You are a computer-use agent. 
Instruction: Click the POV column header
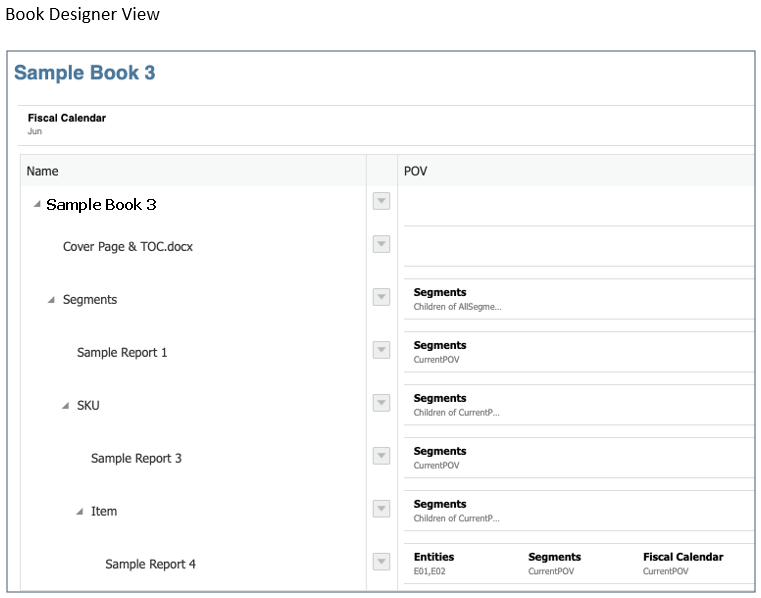[x=415, y=171]
